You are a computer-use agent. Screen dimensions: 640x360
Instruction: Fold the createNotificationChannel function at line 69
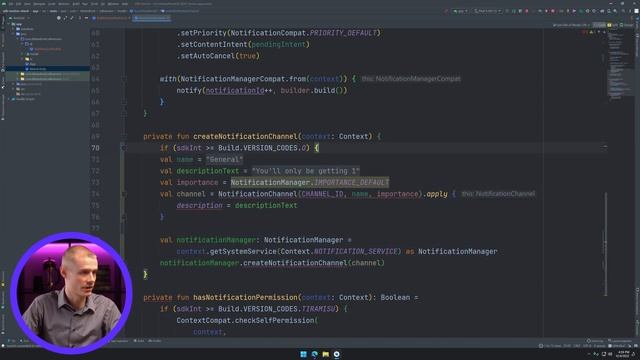click(x=124, y=136)
